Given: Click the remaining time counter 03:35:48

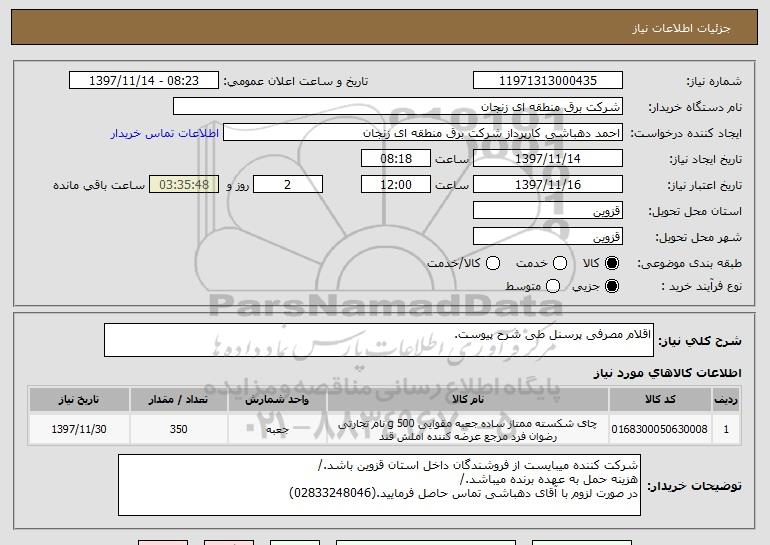Looking at the screenshot, I should [184, 184].
